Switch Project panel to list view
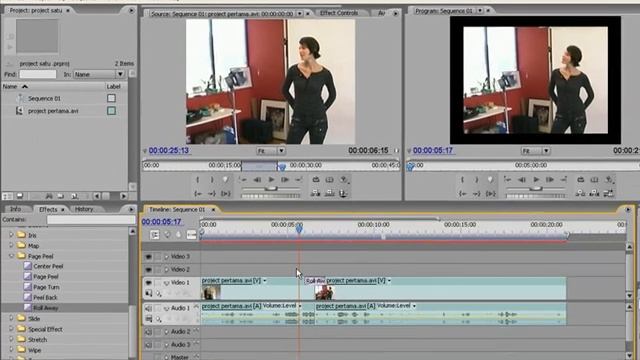This screenshot has height=360, width=640. 8,196
